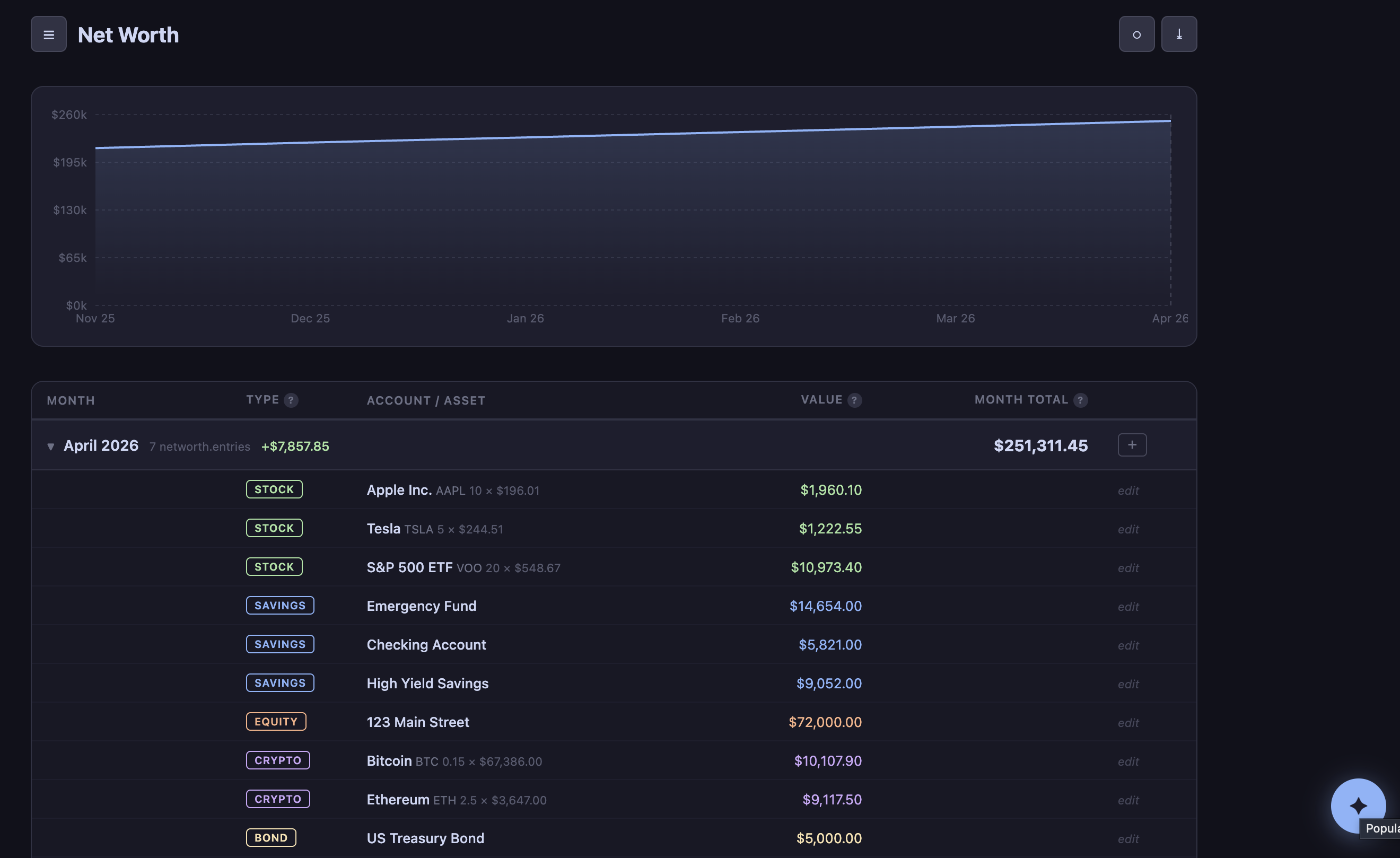
Task: Click the download export icon top right
Action: (x=1178, y=33)
